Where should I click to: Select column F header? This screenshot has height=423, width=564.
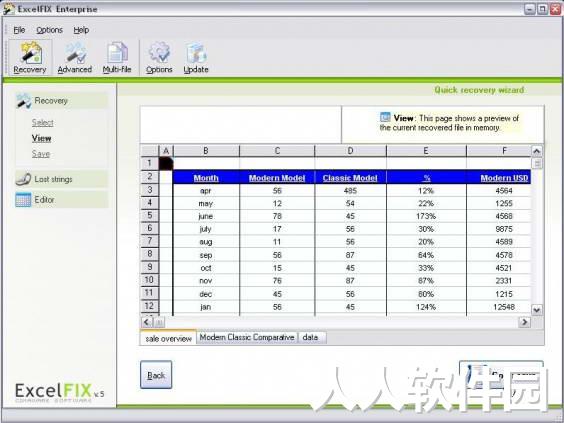499,151
